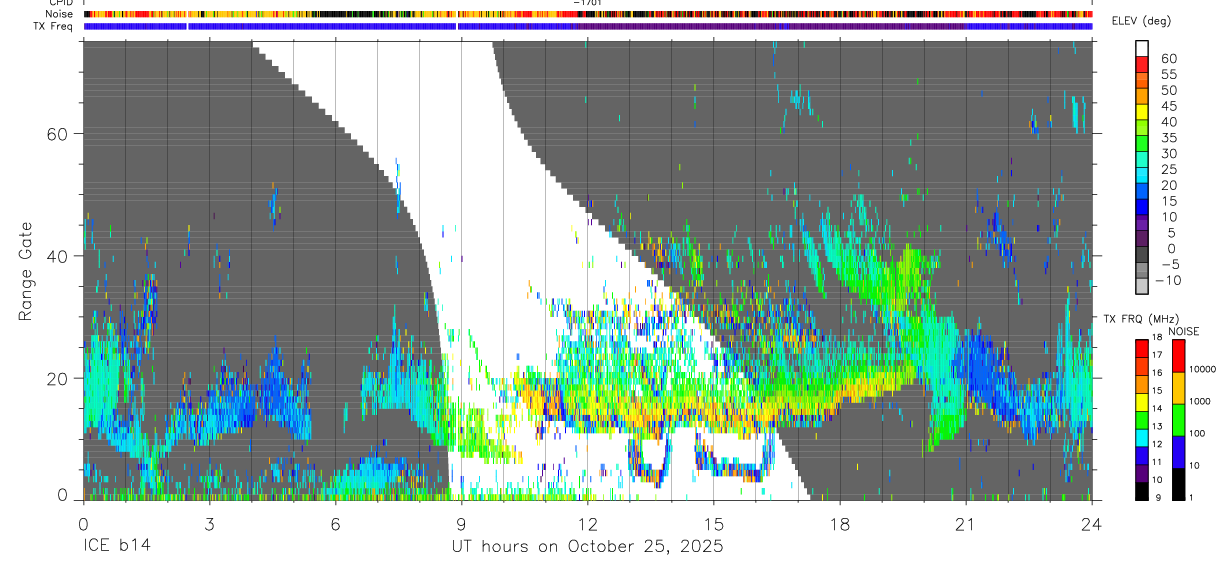
Task: Click the 'UT hours on October 25, 2025' axis title
Action: 585,547
